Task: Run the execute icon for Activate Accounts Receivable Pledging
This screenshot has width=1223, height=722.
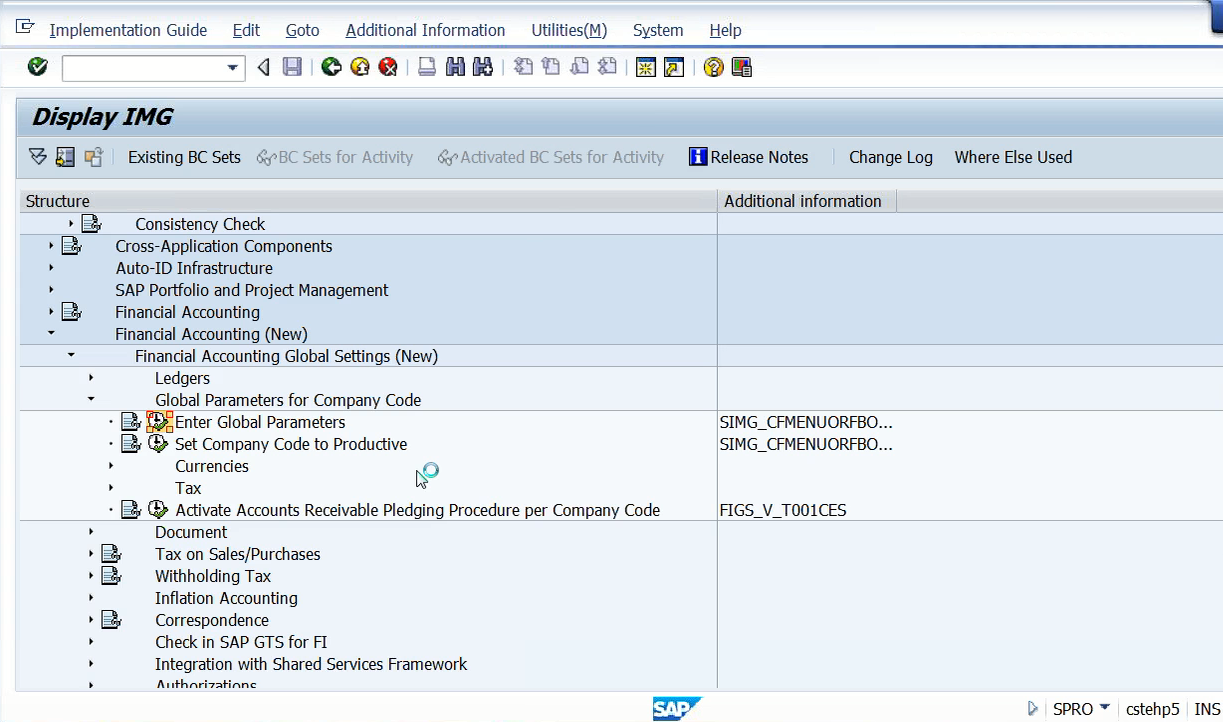Action: pyautogui.click(x=158, y=510)
